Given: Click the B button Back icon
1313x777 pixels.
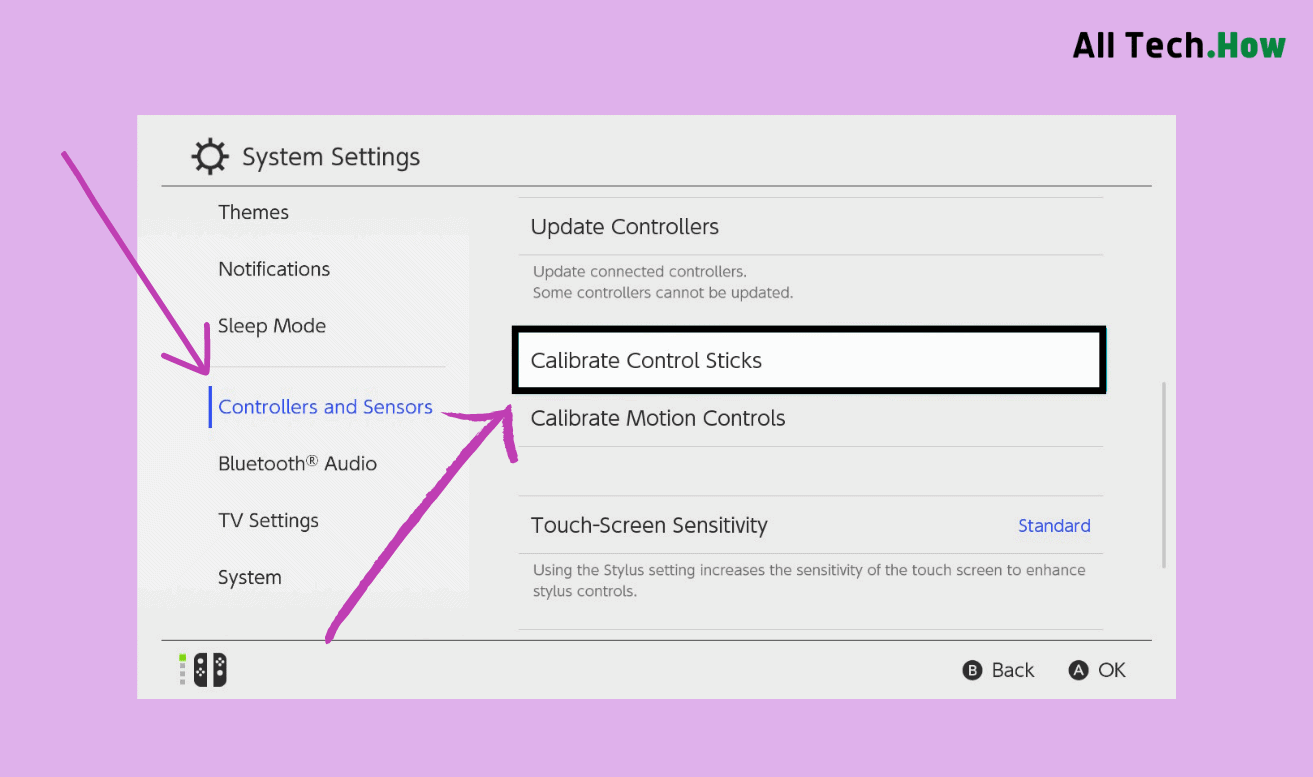Looking at the screenshot, I should pos(973,670).
